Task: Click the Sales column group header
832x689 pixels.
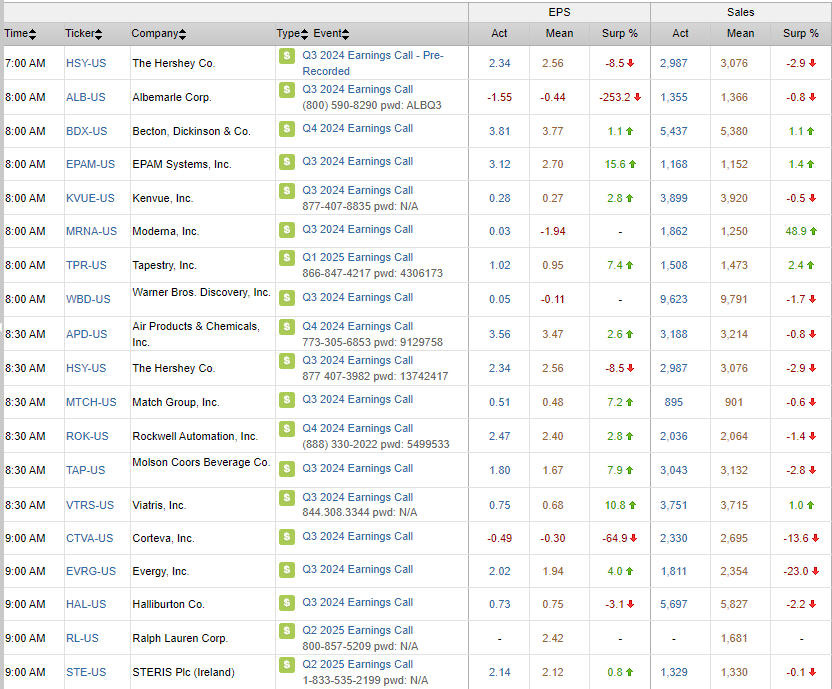Action: point(741,12)
